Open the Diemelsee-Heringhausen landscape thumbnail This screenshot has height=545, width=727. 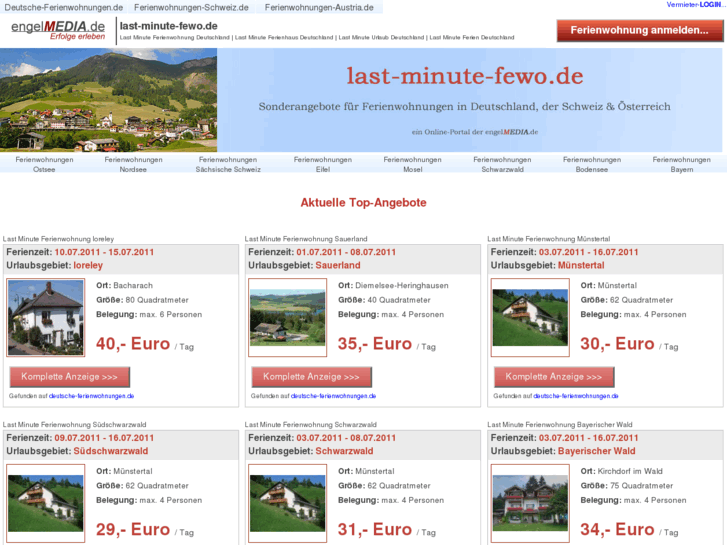287,317
